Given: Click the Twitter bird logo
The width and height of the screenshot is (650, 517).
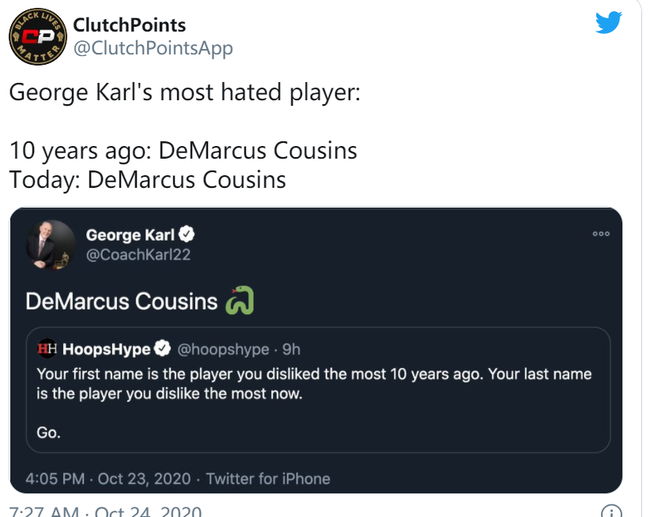Looking at the screenshot, I should [609, 23].
